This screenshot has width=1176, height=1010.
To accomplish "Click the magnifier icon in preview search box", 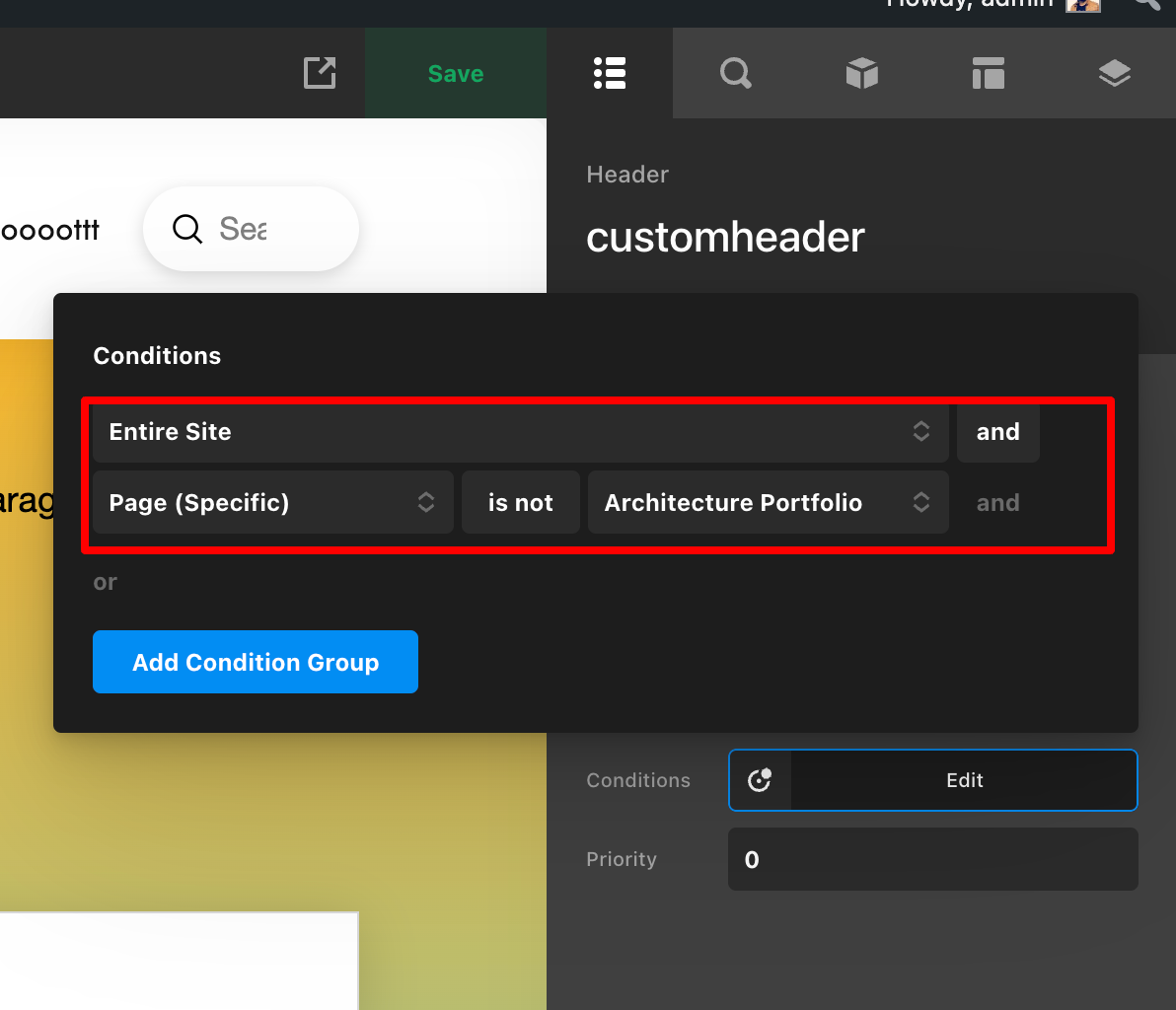I will coord(187,229).
